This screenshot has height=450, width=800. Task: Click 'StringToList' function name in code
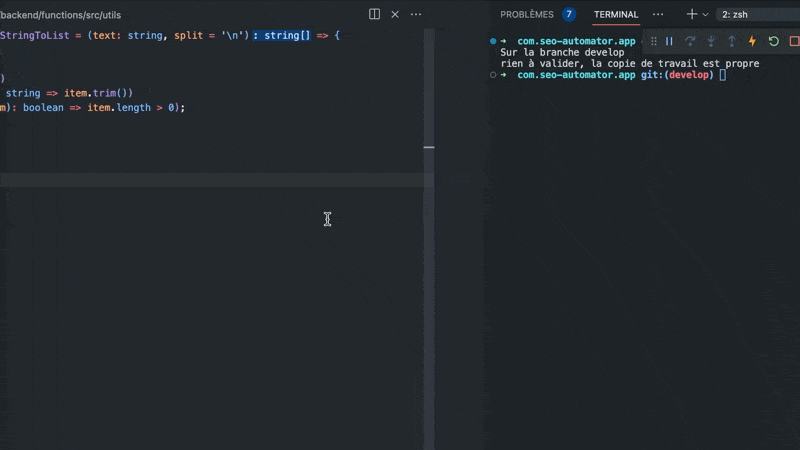click(x=34, y=35)
